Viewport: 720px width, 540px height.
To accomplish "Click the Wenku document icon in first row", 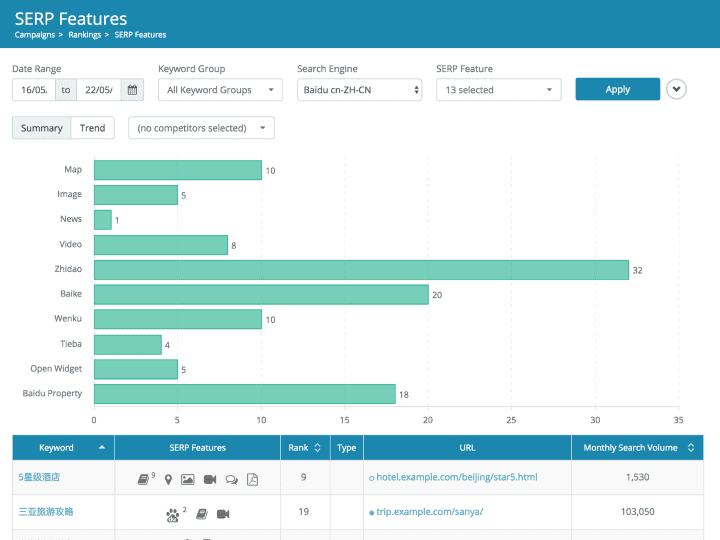I will (x=252, y=479).
